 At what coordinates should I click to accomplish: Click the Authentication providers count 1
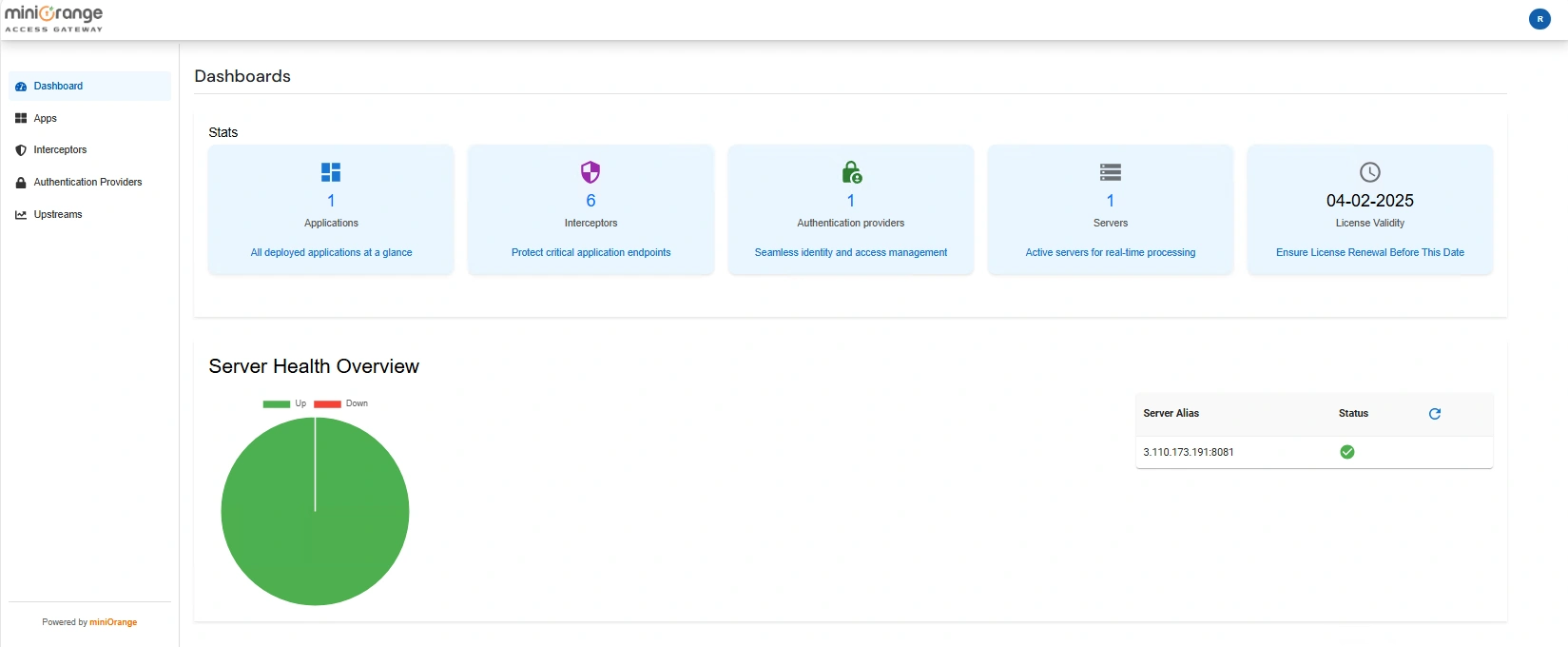tap(851, 201)
